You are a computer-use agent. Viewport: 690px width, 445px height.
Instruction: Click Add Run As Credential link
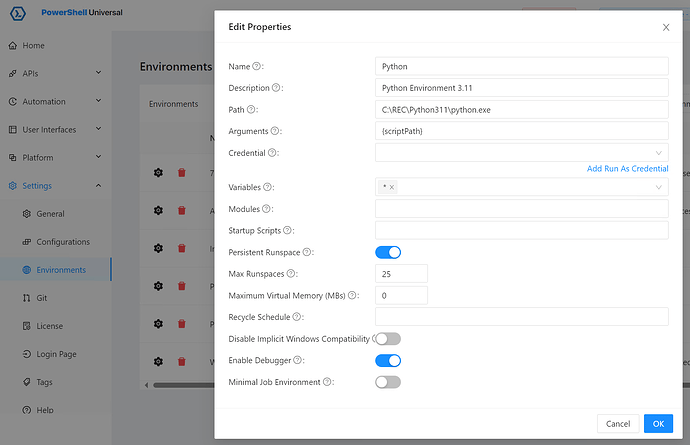pos(628,169)
